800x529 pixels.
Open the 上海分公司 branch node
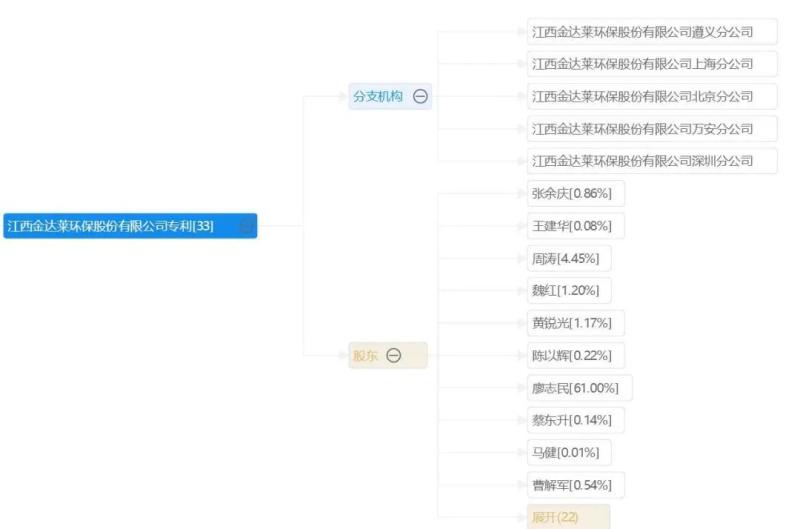pos(652,64)
